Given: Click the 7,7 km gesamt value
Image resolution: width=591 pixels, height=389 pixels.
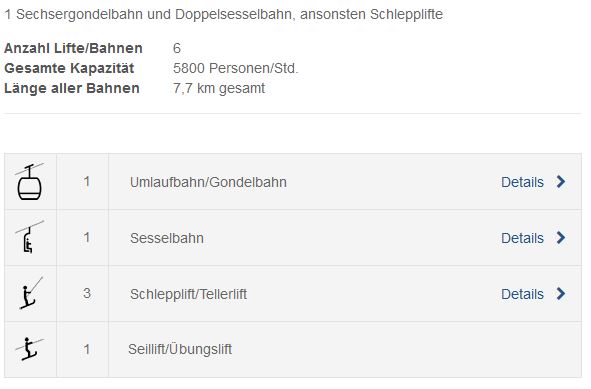Looking at the screenshot, I should [x=219, y=88].
